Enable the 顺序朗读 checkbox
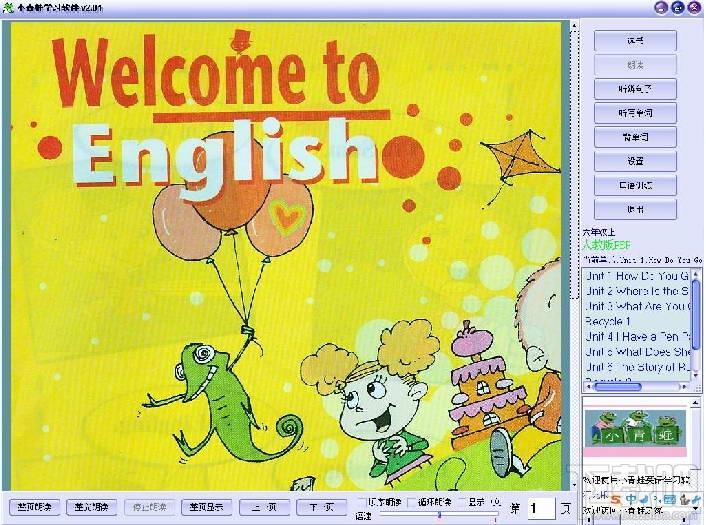 pyautogui.click(x=362, y=501)
